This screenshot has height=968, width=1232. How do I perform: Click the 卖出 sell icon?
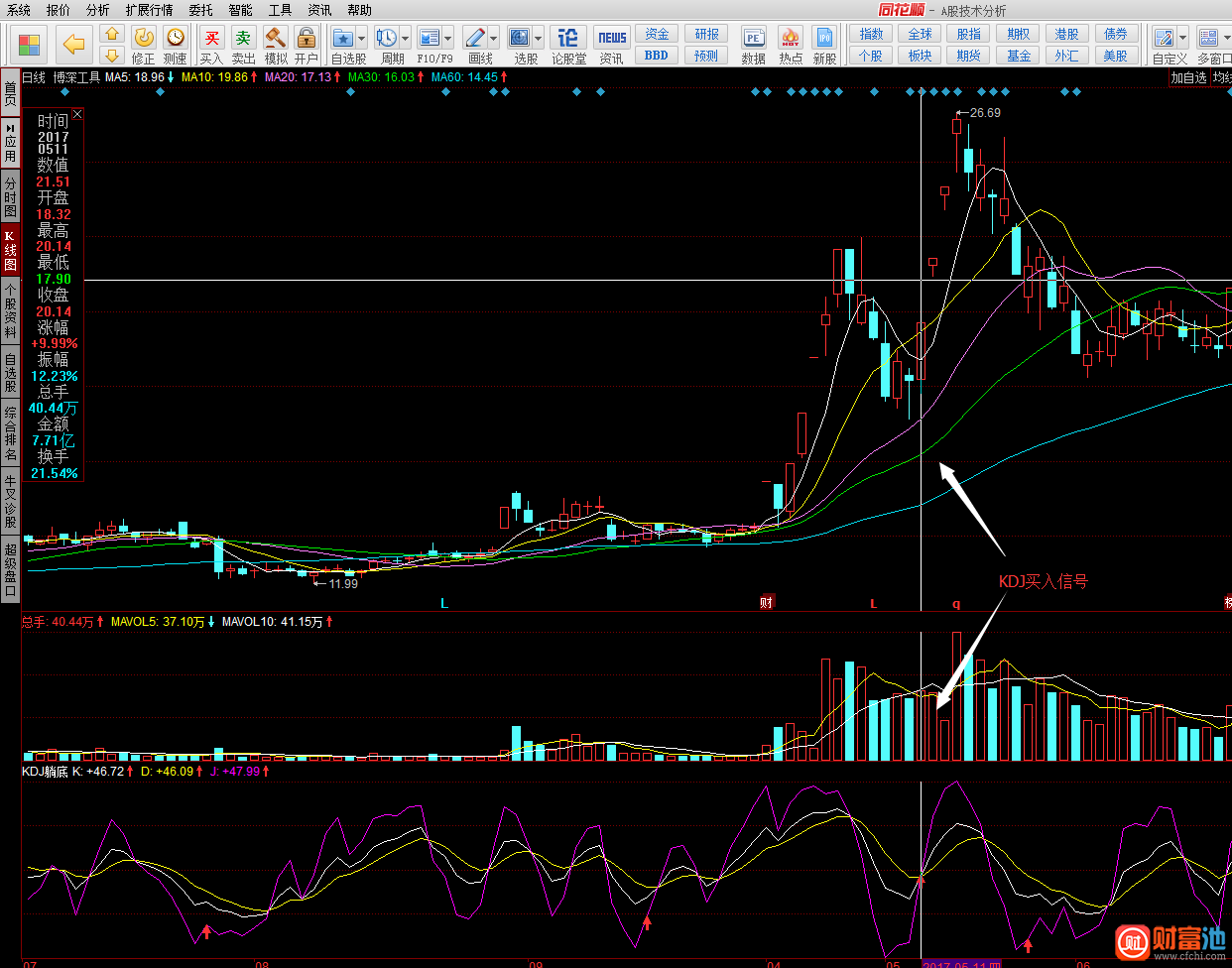point(243,45)
